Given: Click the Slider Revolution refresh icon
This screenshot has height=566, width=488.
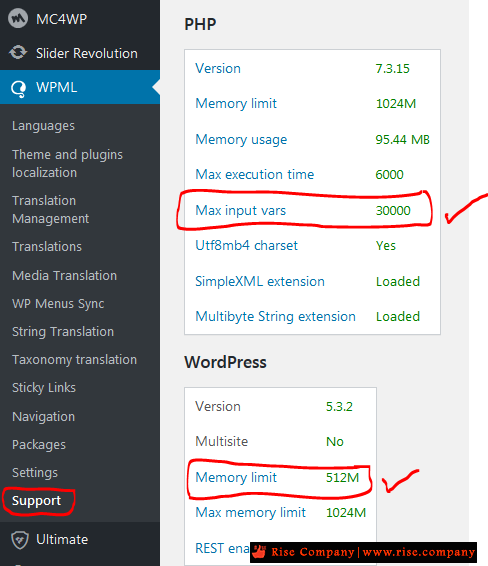Looking at the screenshot, I should [18, 53].
